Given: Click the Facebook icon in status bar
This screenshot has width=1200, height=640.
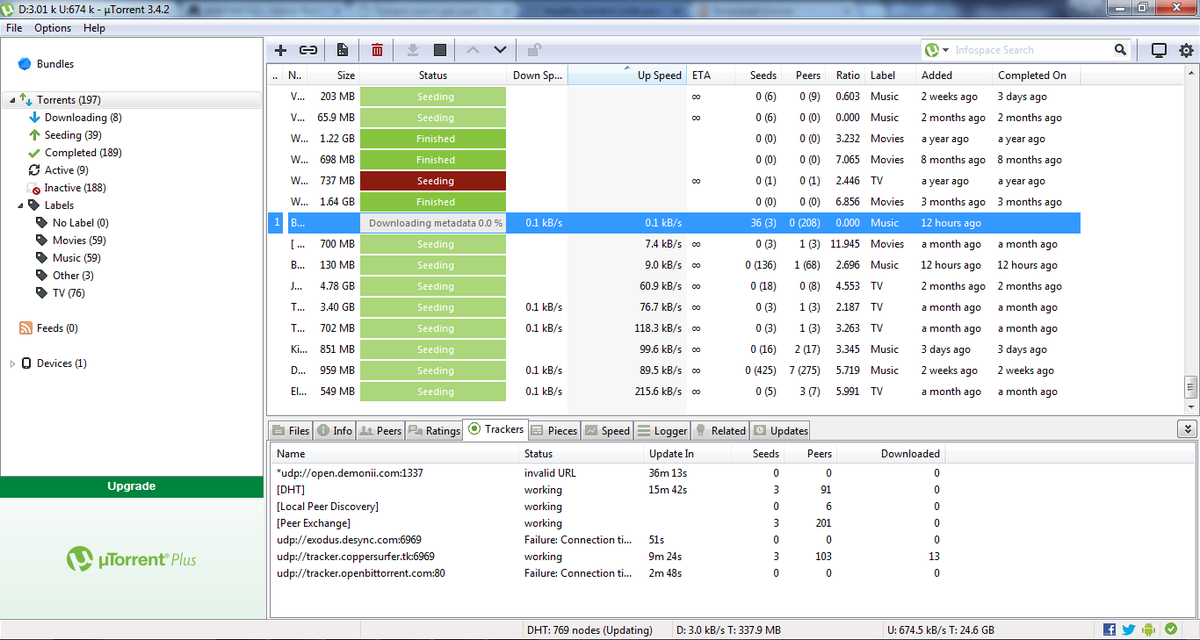Looking at the screenshot, I should (1109, 629).
